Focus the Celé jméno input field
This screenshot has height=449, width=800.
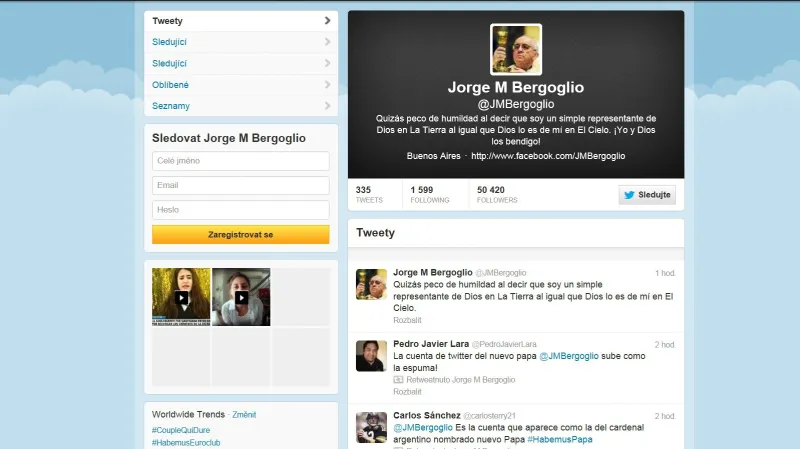(240, 161)
